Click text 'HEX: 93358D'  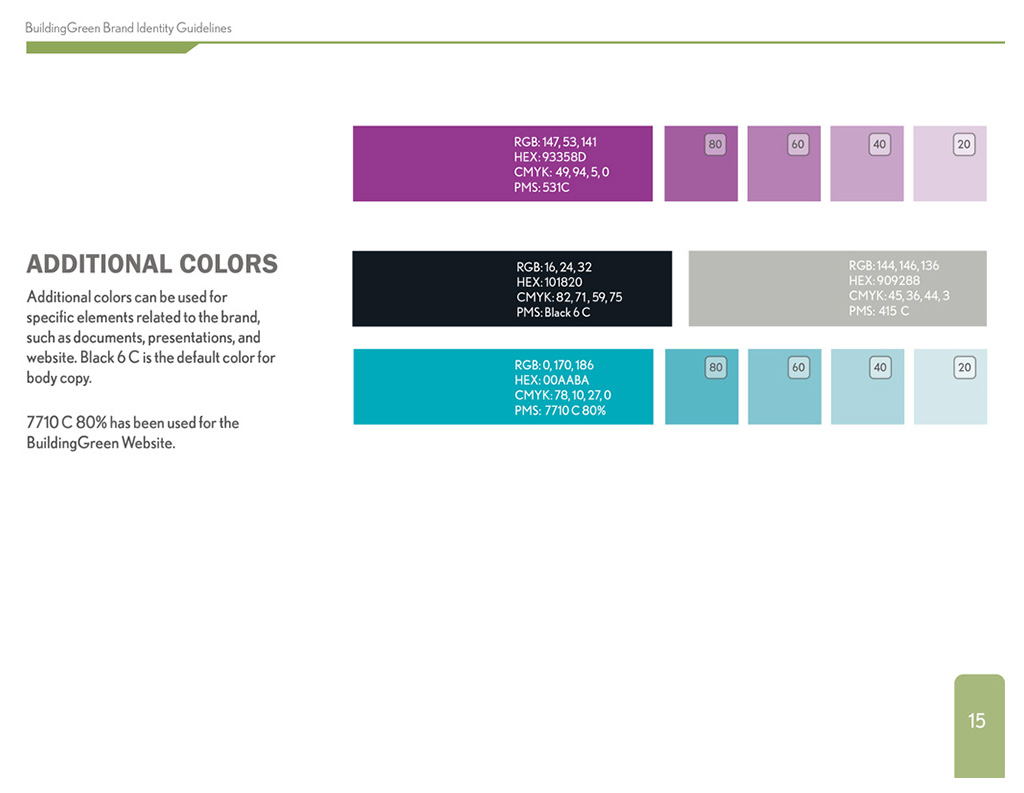550,157
